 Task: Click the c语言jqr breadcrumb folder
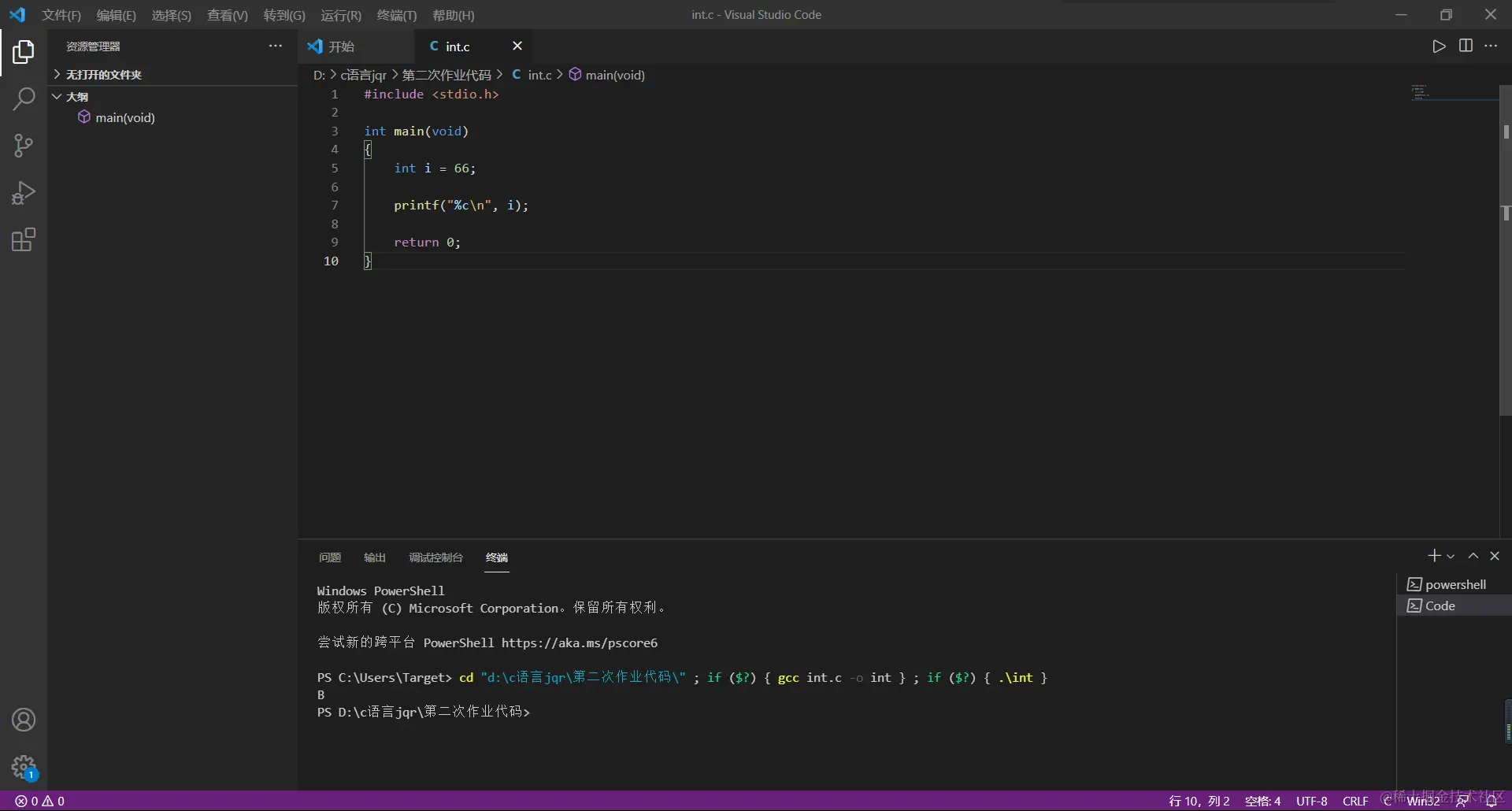[363, 75]
